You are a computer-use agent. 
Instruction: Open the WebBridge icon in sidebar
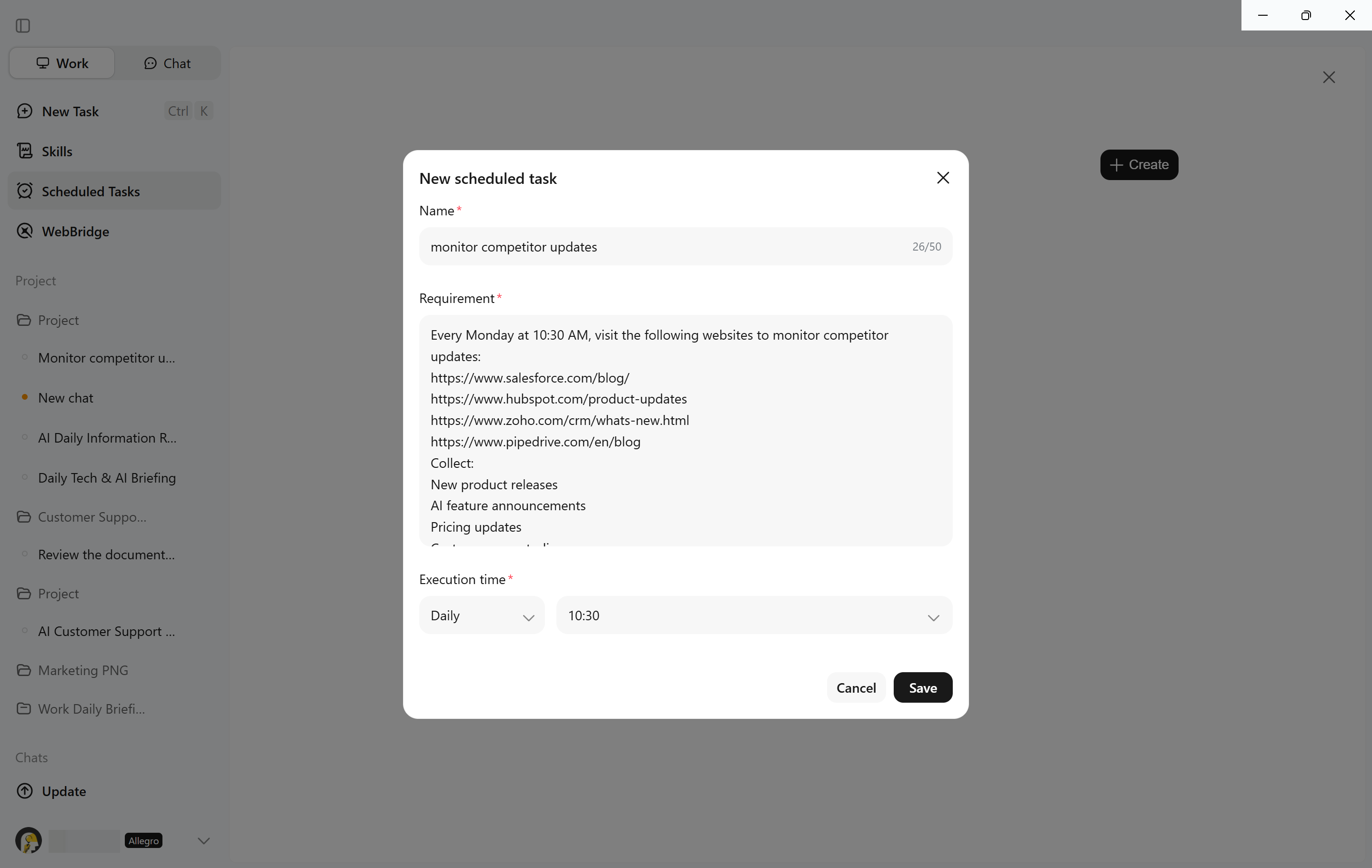pyautogui.click(x=24, y=231)
